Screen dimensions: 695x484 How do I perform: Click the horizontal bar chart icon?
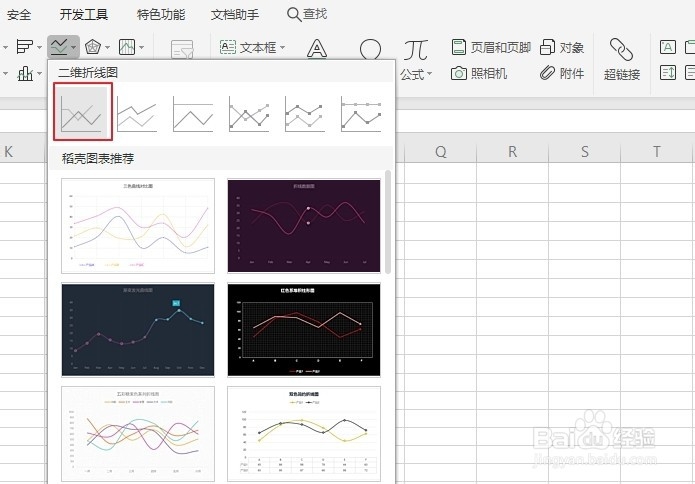[x=24, y=47]
